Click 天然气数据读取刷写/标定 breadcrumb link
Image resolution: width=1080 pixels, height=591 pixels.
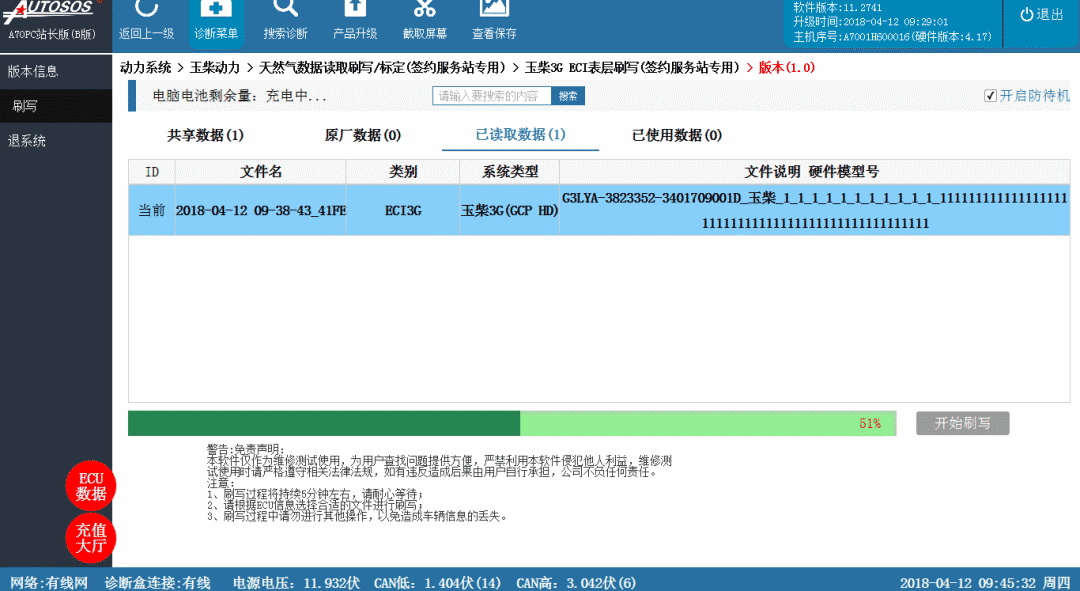tap(382, 68)
